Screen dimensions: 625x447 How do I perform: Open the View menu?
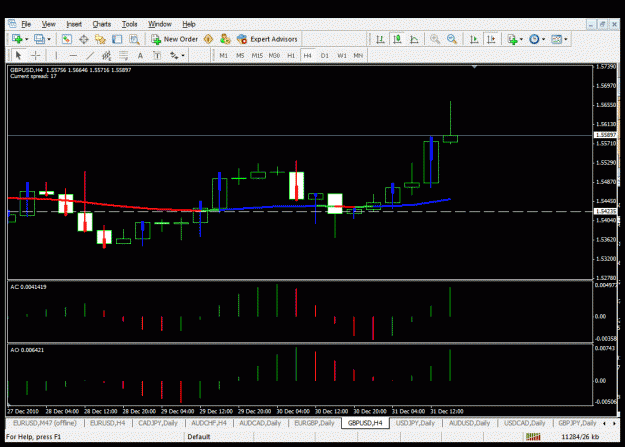[x=49, y=24]
